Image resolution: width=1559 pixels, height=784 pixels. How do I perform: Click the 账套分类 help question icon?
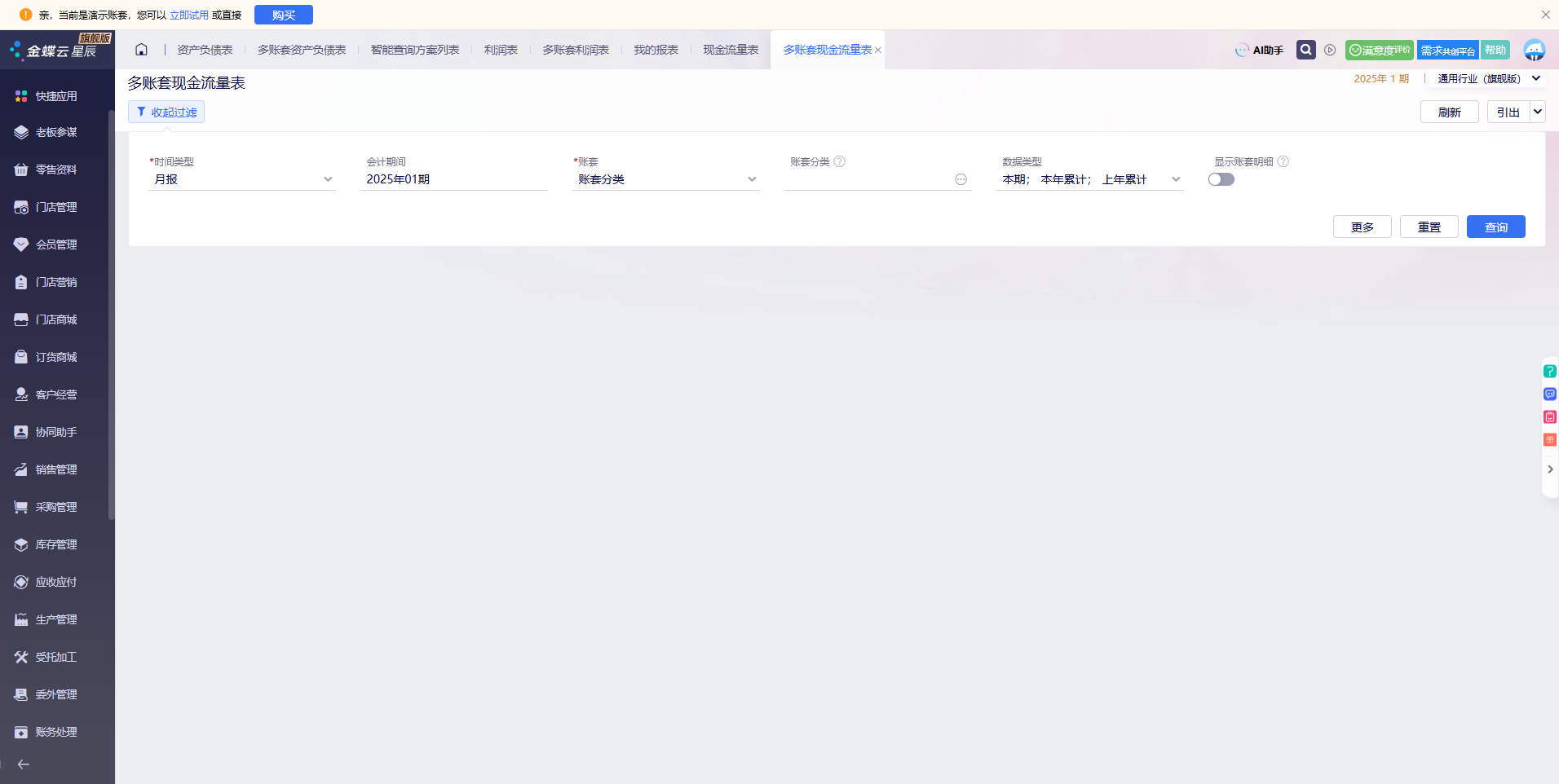click(x=840, y=161)
